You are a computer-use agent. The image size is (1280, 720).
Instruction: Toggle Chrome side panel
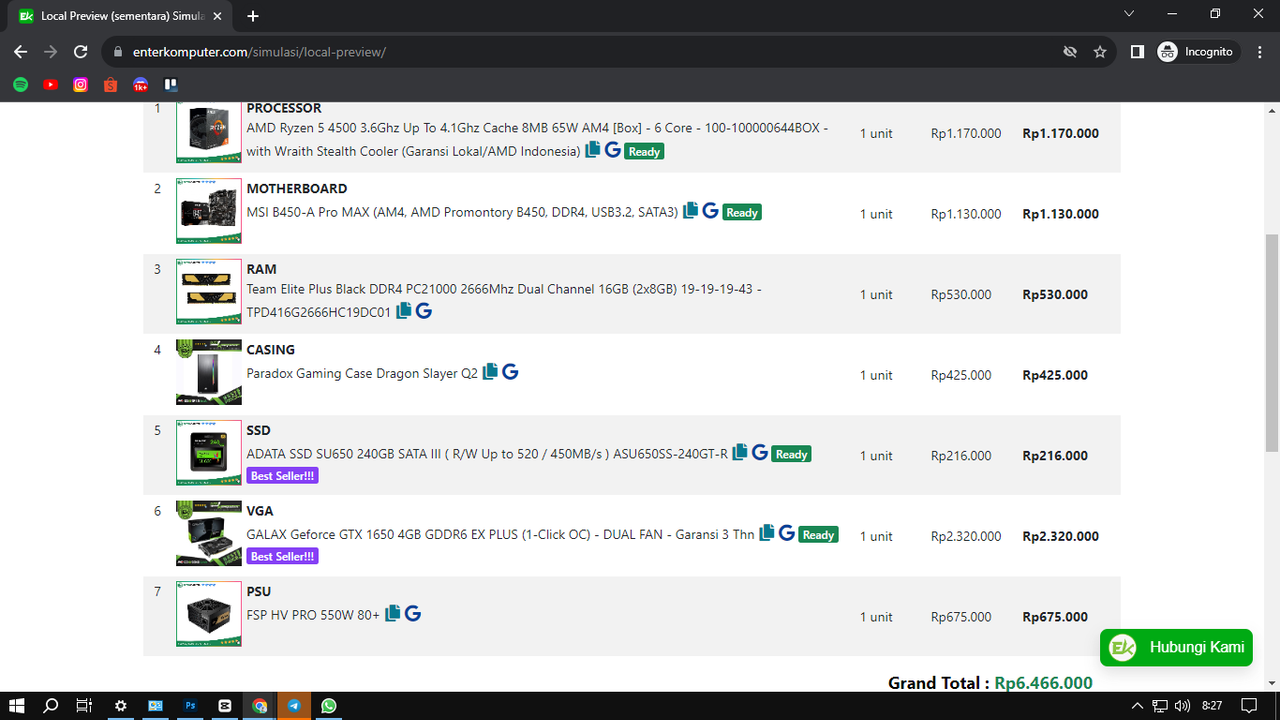[x=1137, y=52]
